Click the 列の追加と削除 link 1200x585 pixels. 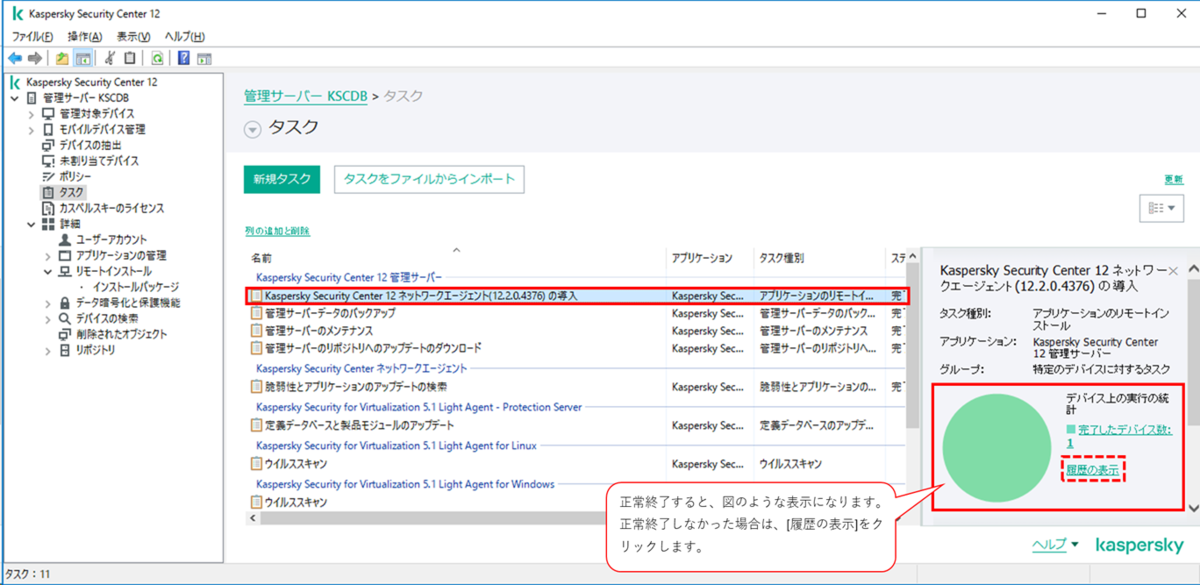click(277, 231)
